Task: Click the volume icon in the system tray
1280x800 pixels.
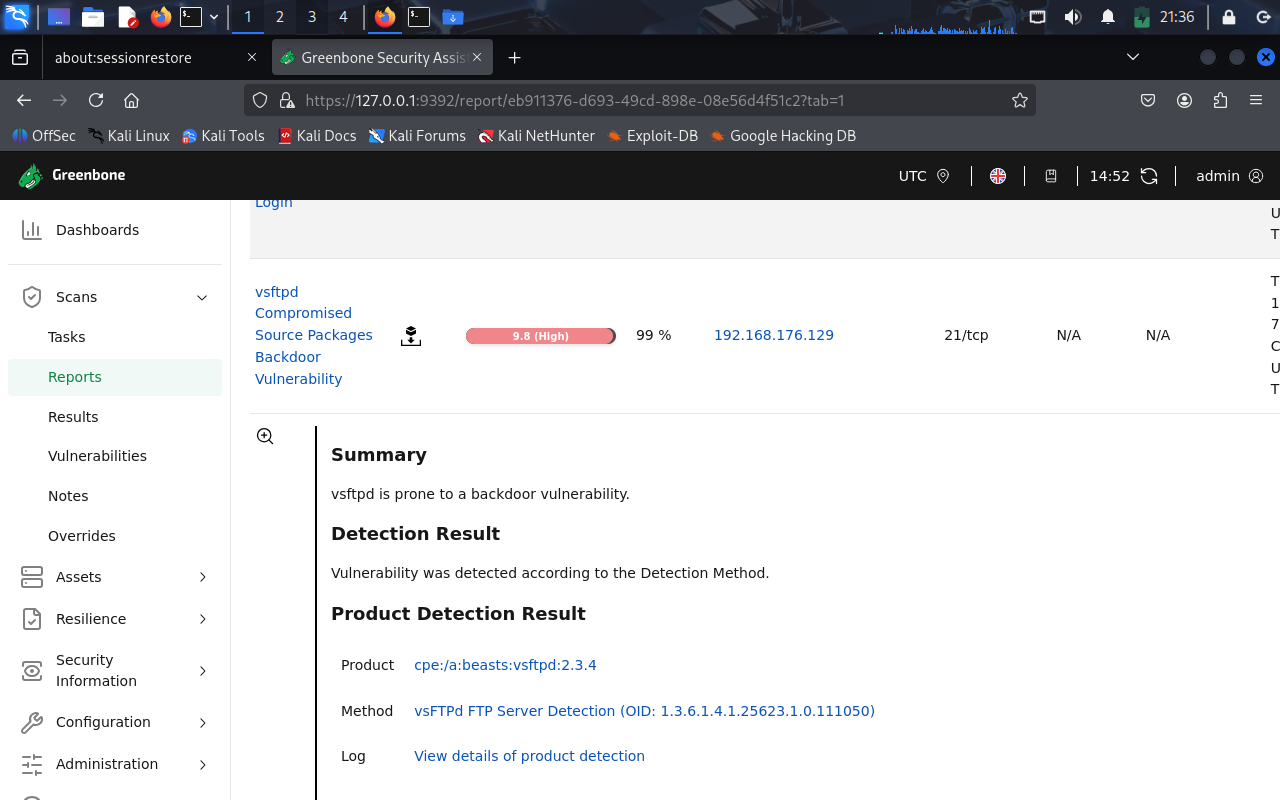Action: tap(1073, 16)
